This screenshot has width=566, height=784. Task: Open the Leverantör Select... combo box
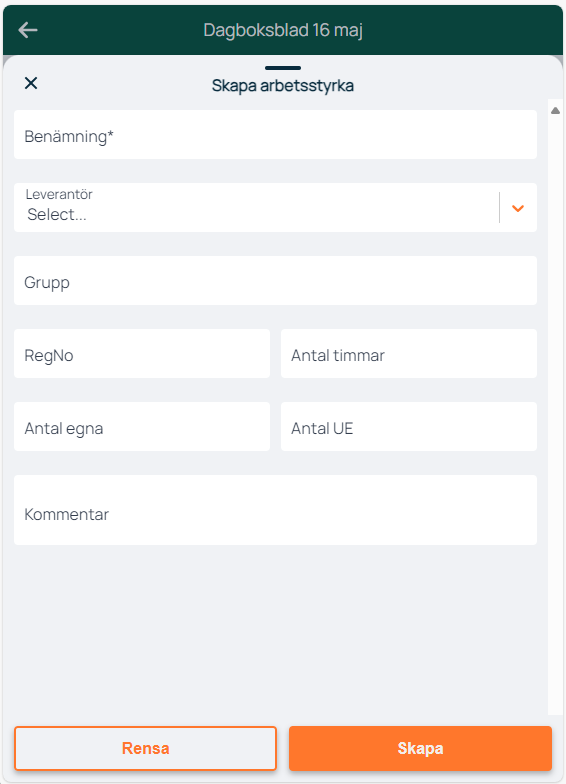point(276,208)
